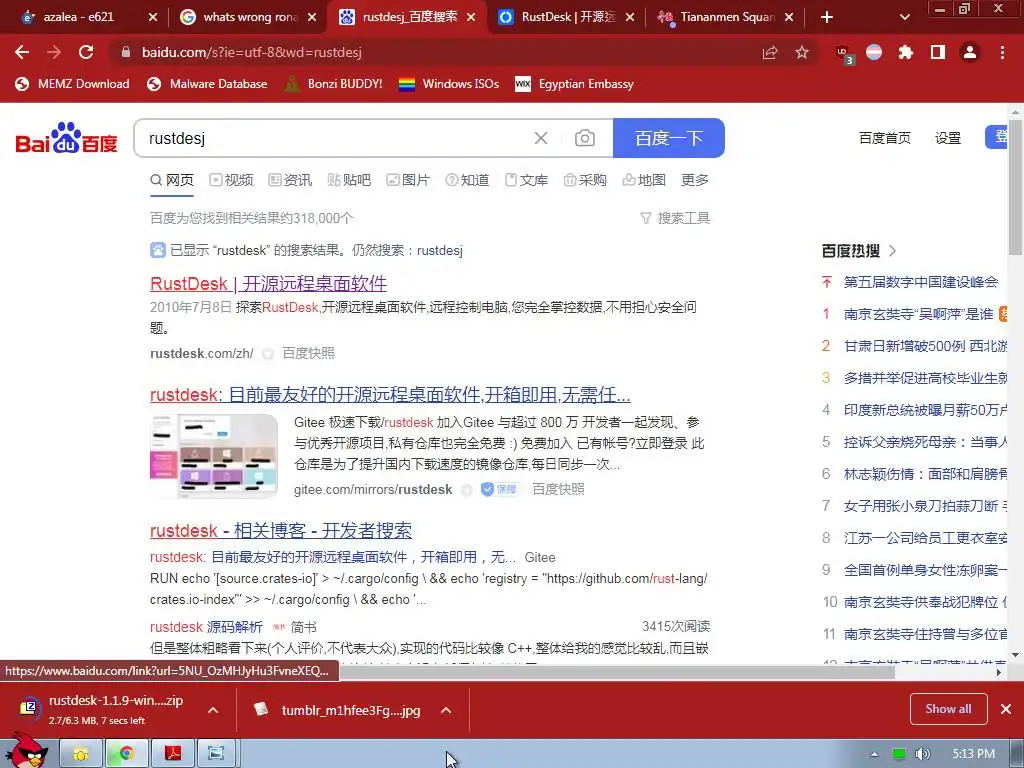Click the address bar URL
The width and height of the screenshot is (1024, 768).
[251, 52]
